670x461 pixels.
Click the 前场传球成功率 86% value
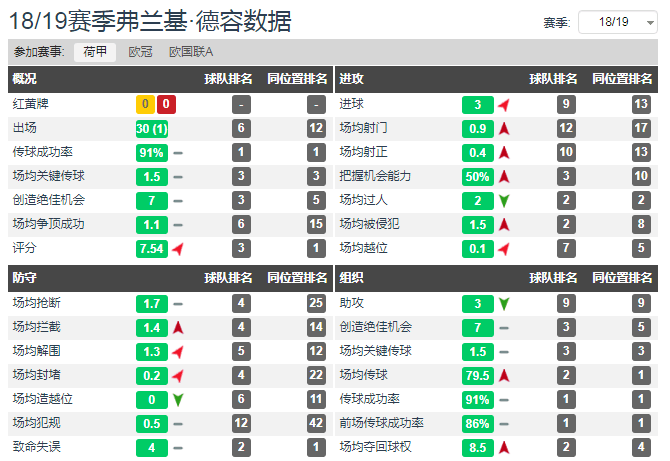478,424
